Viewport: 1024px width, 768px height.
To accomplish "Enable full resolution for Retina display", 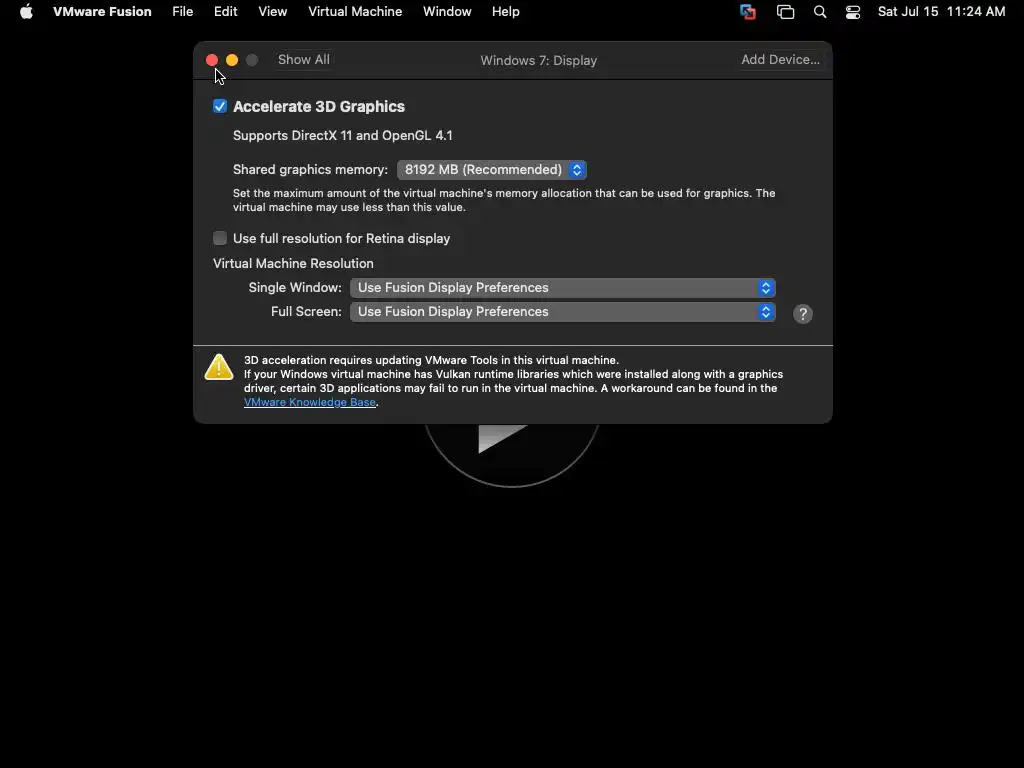I will coord(220,238).
